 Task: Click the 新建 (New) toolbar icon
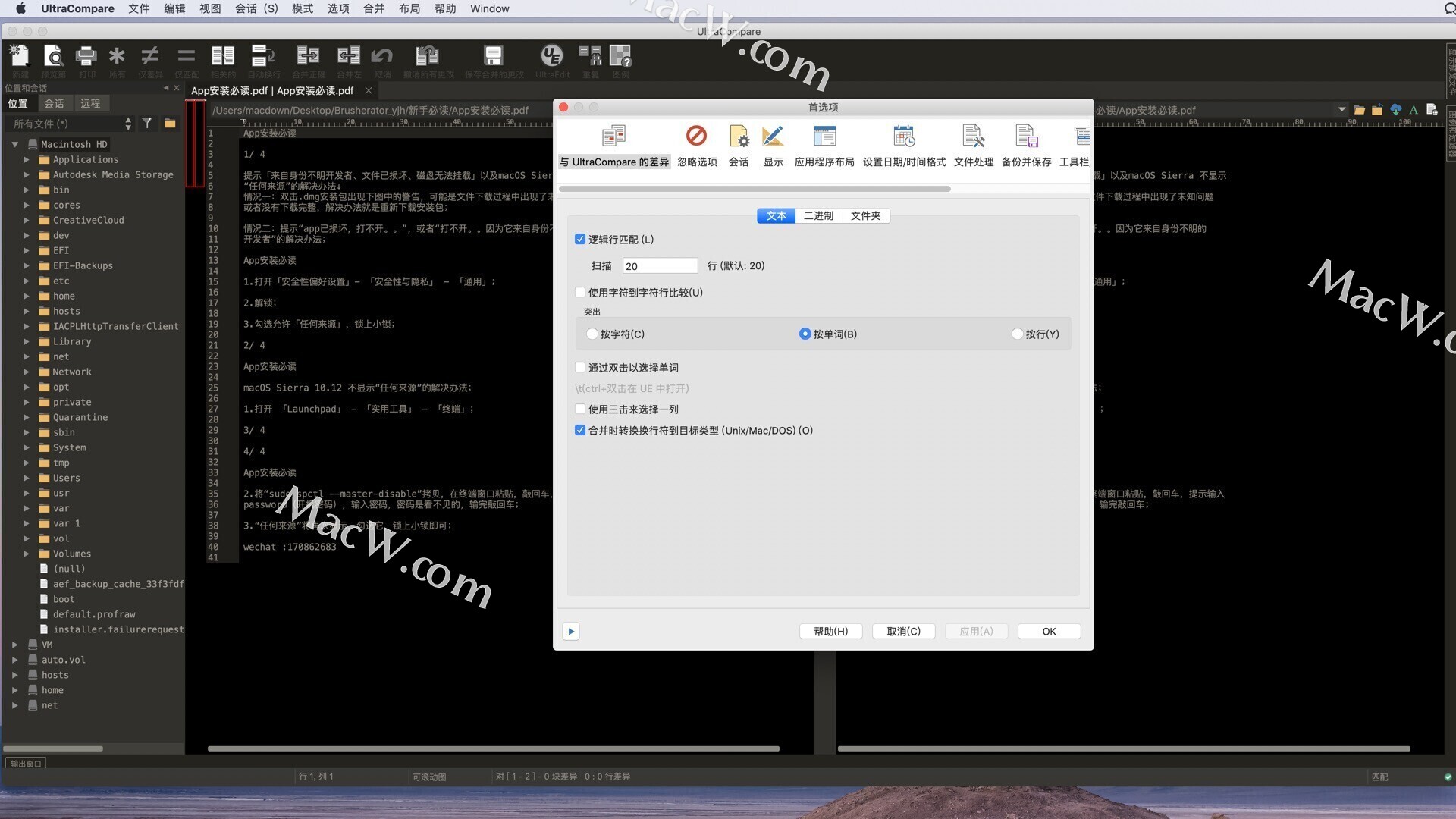click(x=20, y=56)
